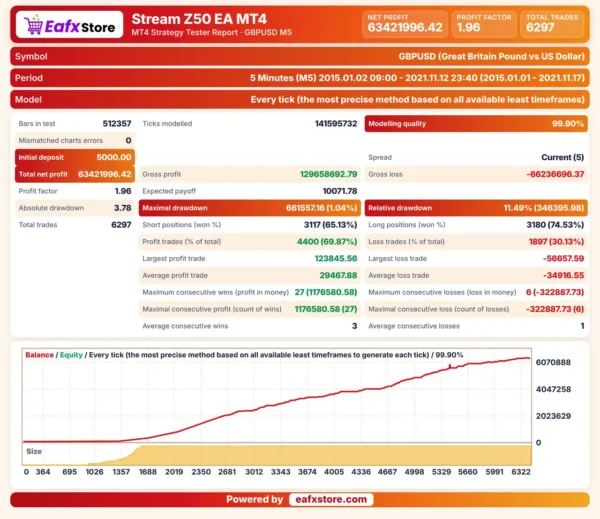The height and width of the screenshot is (519, 600).
Task: Click Absolute drawdown value 3.78
Action: 122,208
